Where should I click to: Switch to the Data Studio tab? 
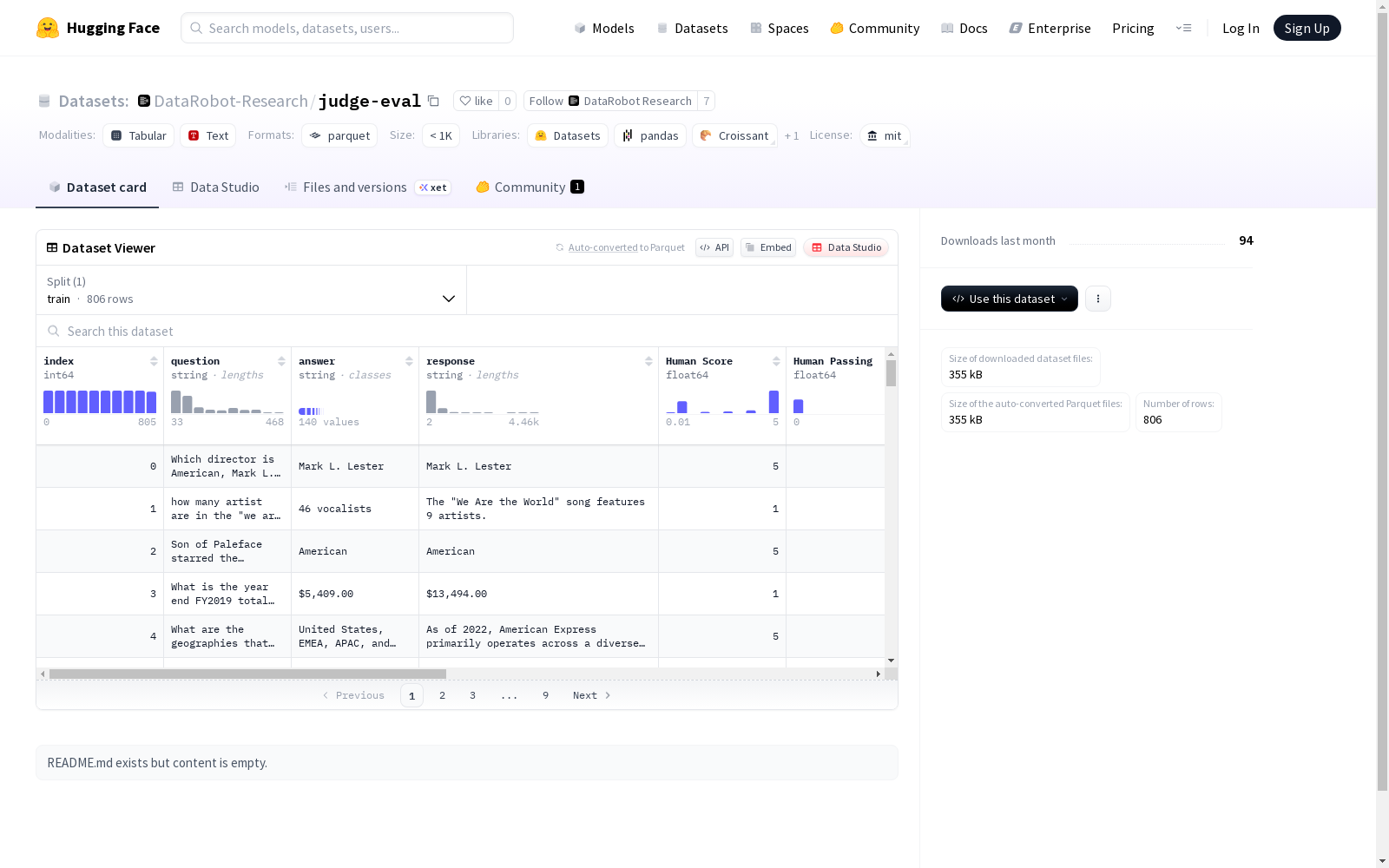[x=216, y=187]
